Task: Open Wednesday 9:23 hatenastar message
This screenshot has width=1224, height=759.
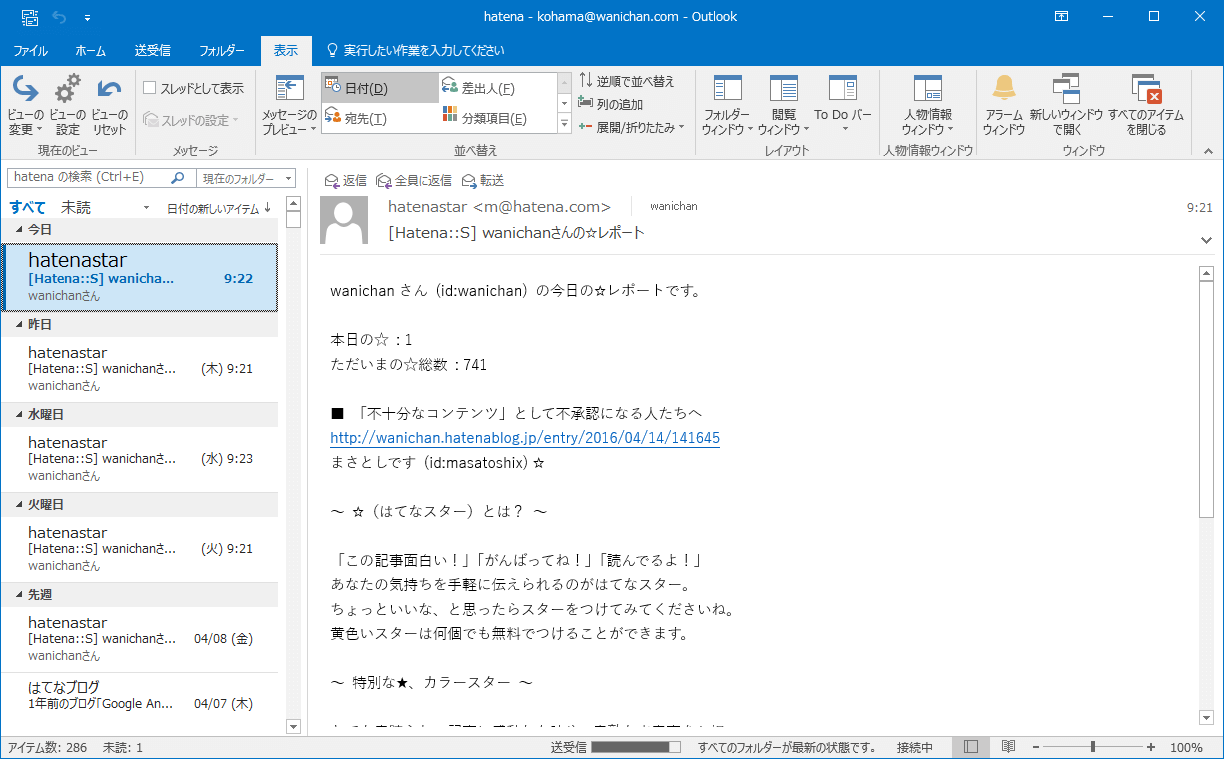Action: [141, 460]
